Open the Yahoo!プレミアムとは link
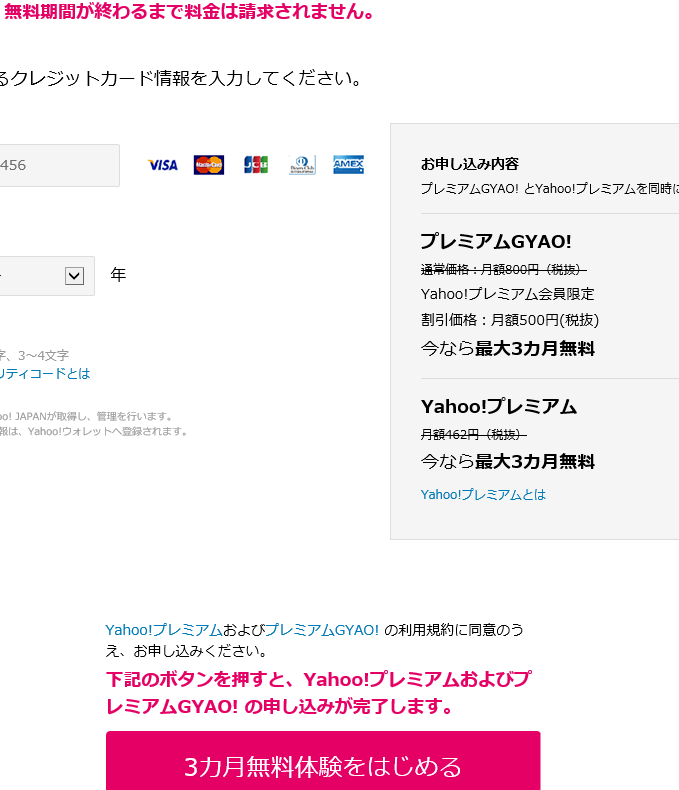The width and height of the screenshot is (679, 790). 483,494
